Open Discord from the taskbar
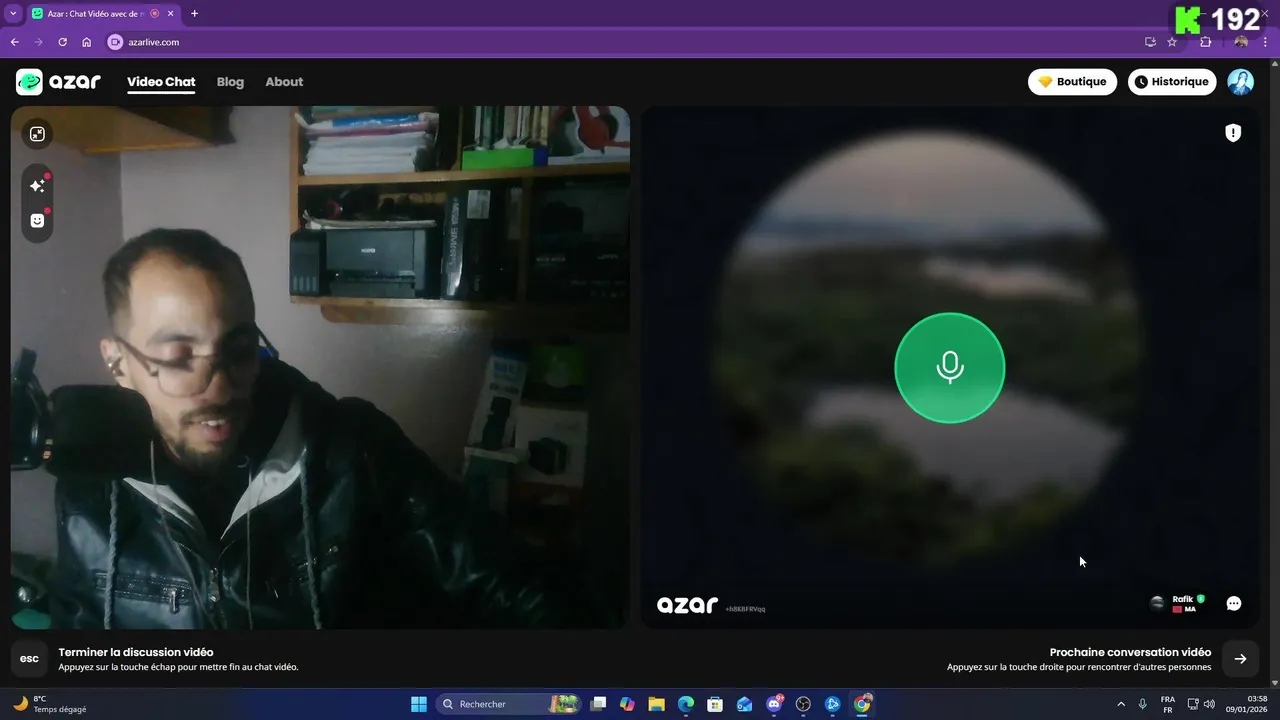 774,704
